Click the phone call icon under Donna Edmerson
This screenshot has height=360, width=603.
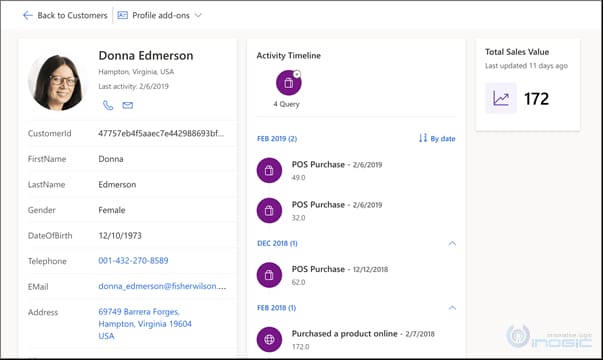click(108, 105)
